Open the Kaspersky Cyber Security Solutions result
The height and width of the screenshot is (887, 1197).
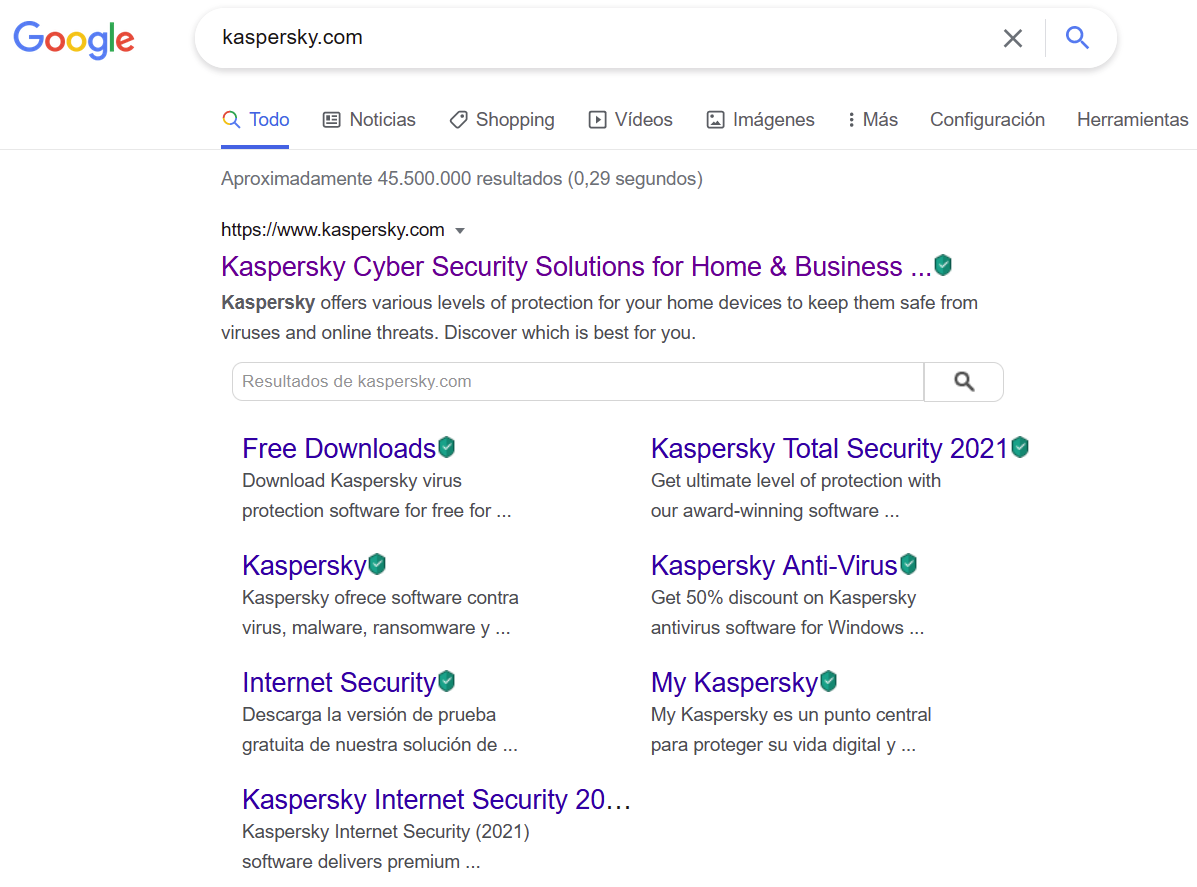coord(575,267)
